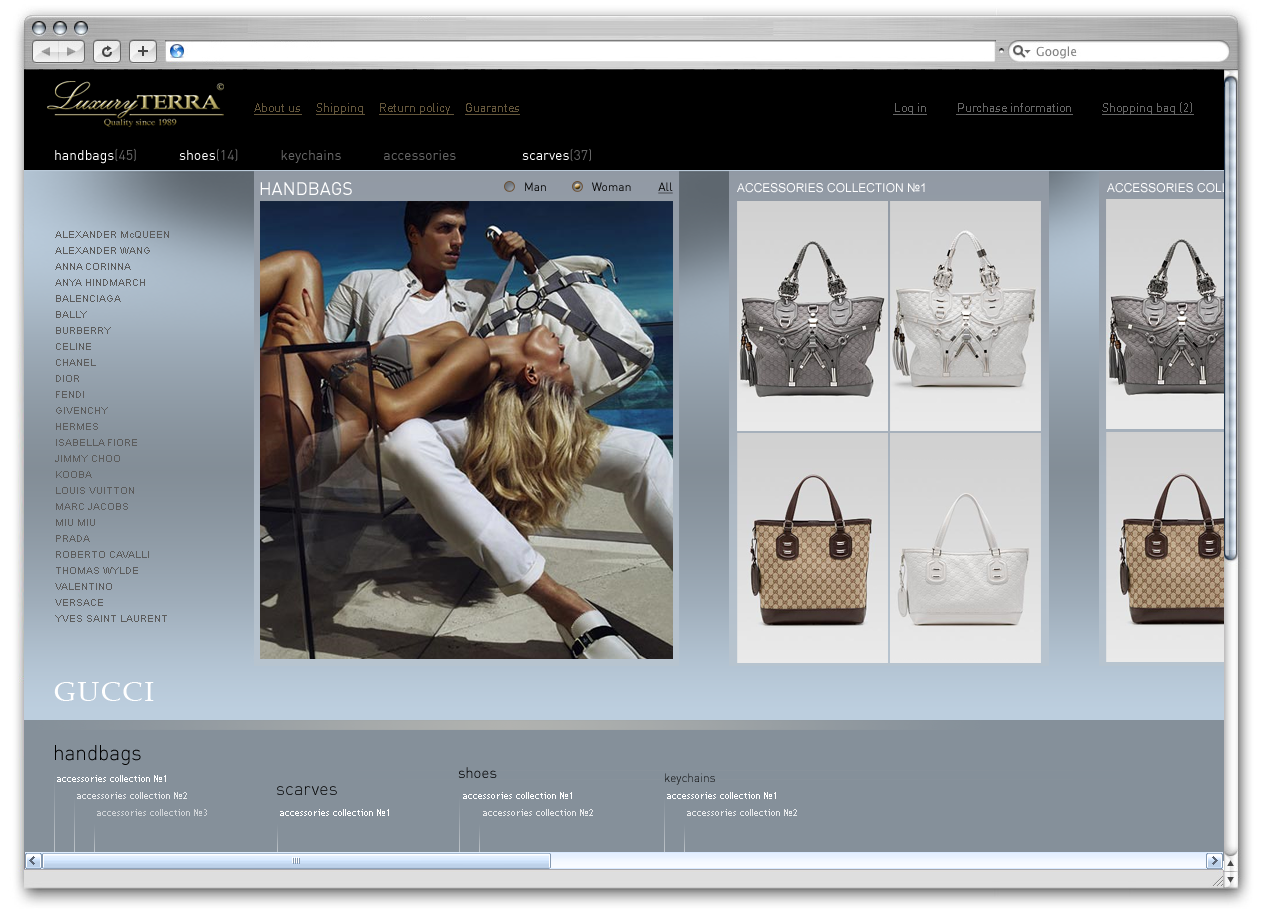Open accessories collection №2 under shoes
The height and width of the screenshot is (909, 1262).
click(538, 813)
